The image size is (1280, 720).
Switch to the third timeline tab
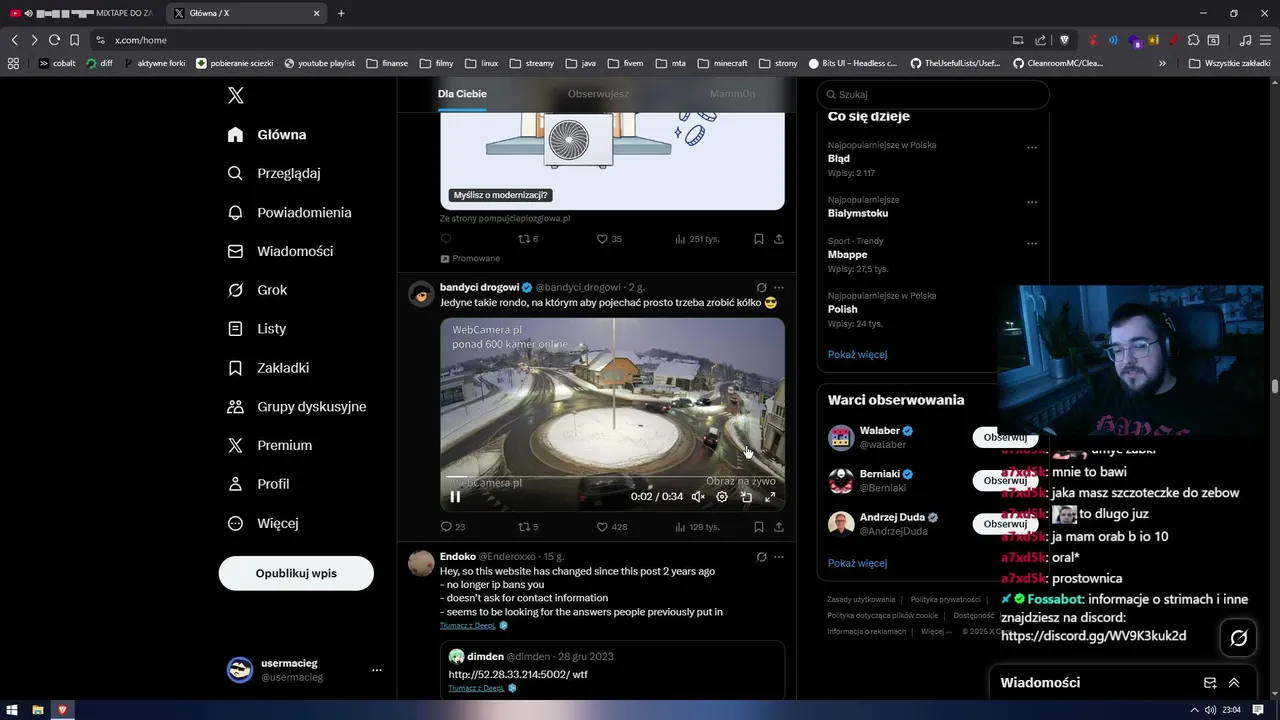click(x=732, y=94)
